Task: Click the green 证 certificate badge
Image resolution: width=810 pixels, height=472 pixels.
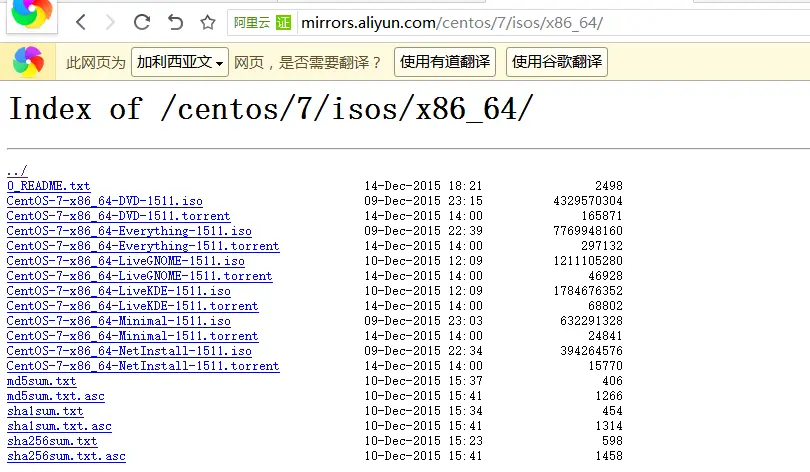Action: [283, 23]
